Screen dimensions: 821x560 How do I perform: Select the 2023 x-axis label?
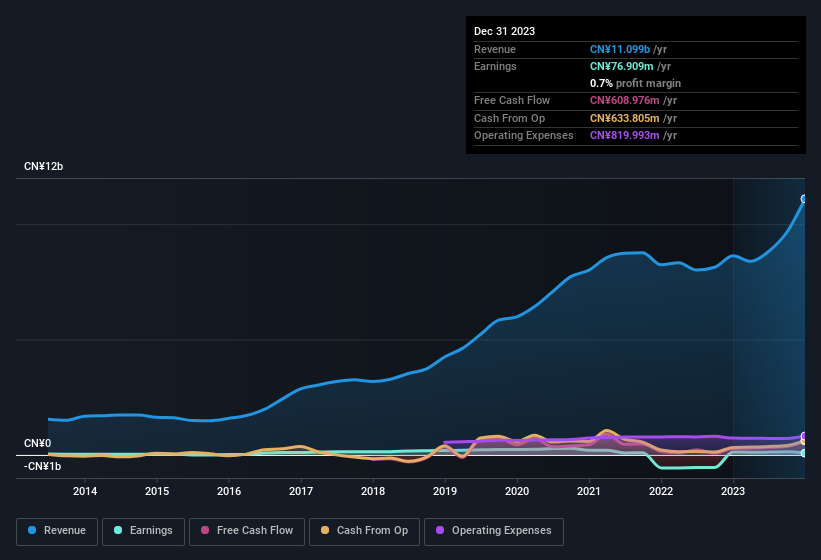733,491
